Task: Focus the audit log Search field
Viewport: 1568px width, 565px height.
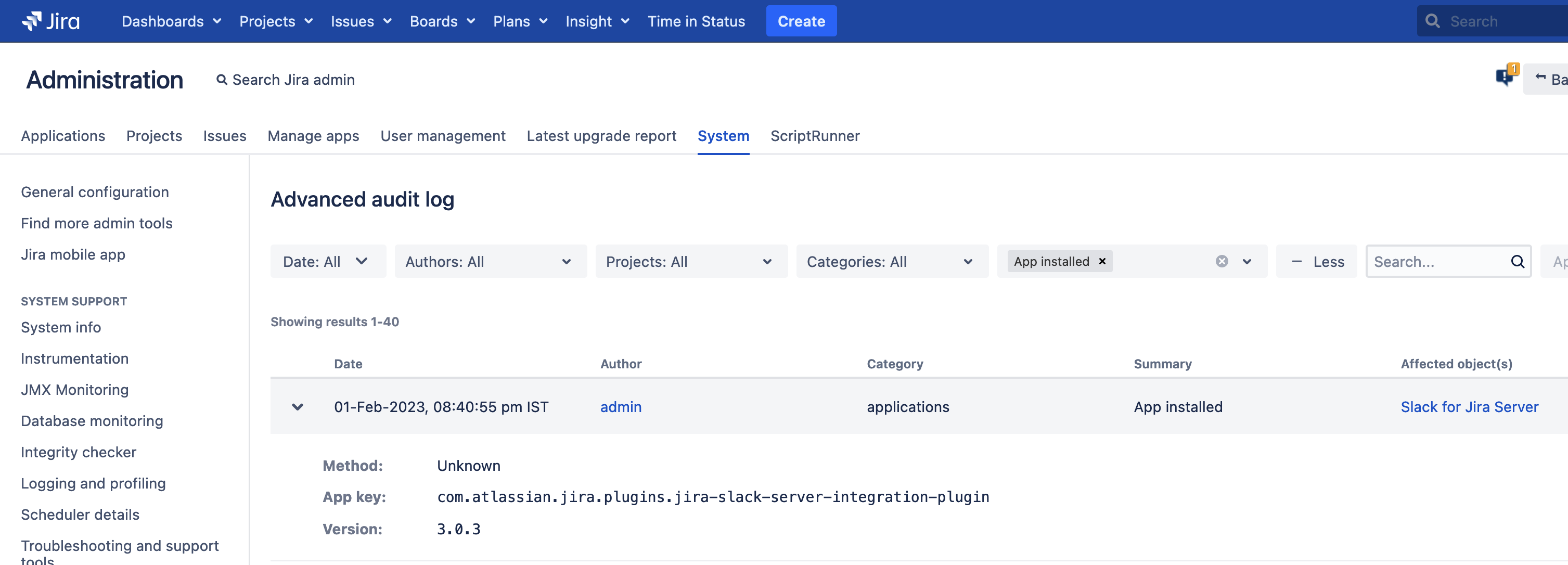Action: [1436, 261]
